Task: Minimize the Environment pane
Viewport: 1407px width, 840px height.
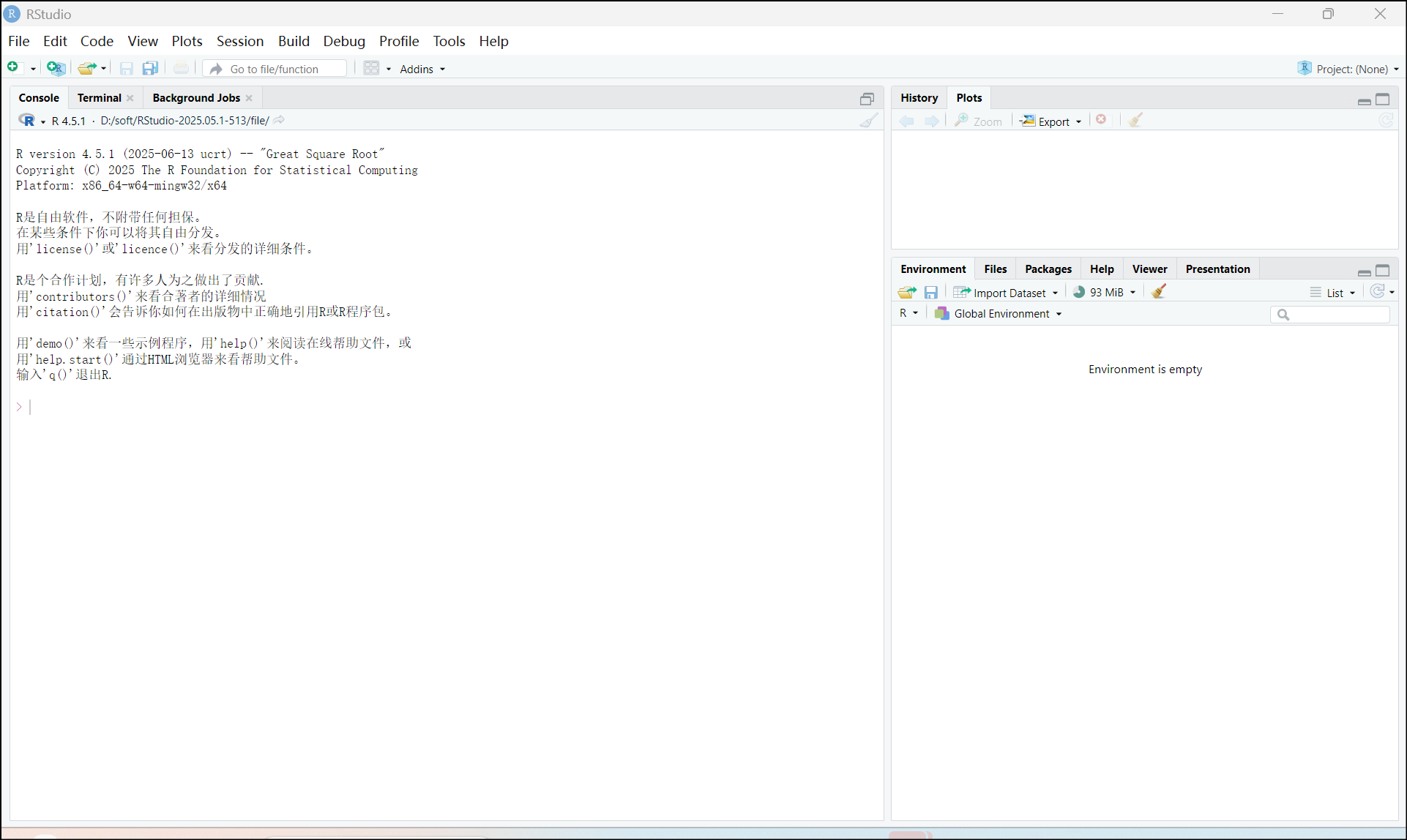Action: click(x=1364, y=271)
